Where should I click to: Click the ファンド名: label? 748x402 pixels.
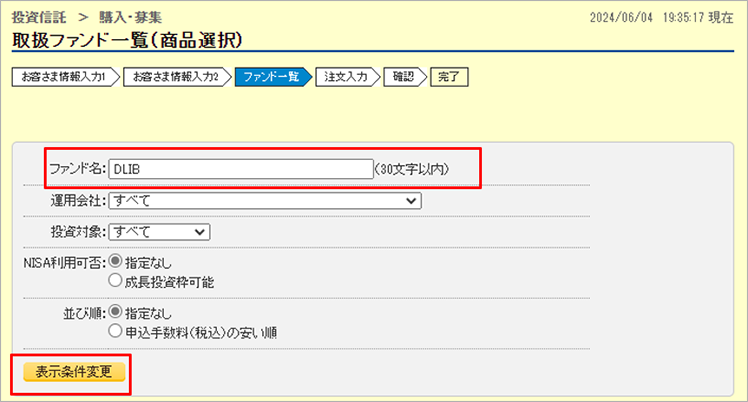pos(78,169)
